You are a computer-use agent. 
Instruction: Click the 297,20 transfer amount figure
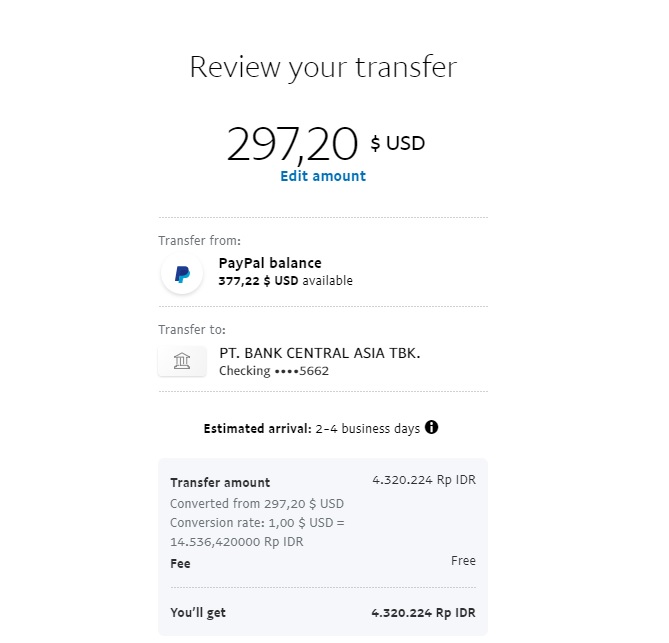click(292, 144)
